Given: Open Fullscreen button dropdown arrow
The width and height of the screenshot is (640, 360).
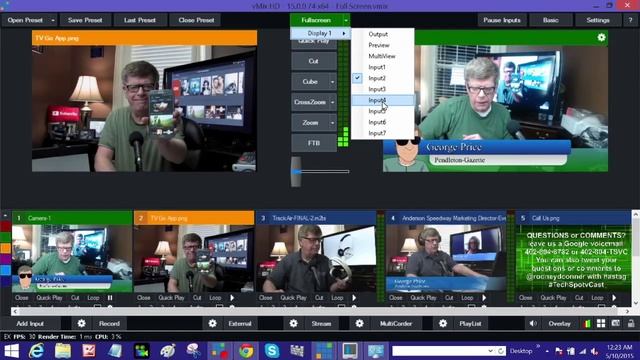Looking at the screenshot, I should point(346,20).
